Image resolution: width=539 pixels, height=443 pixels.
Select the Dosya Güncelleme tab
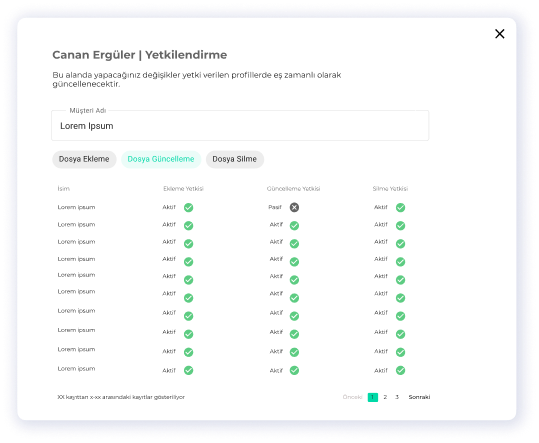point(161,159)
